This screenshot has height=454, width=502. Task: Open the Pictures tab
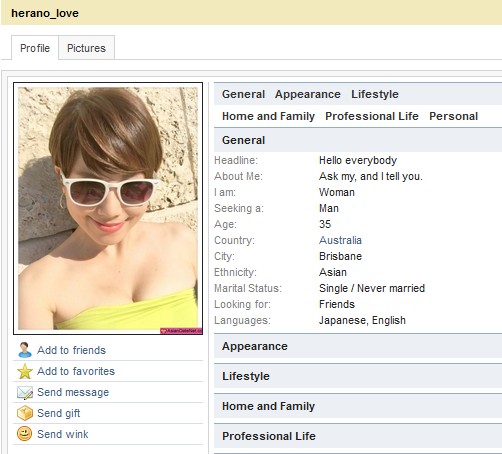[x=86, y=48]
